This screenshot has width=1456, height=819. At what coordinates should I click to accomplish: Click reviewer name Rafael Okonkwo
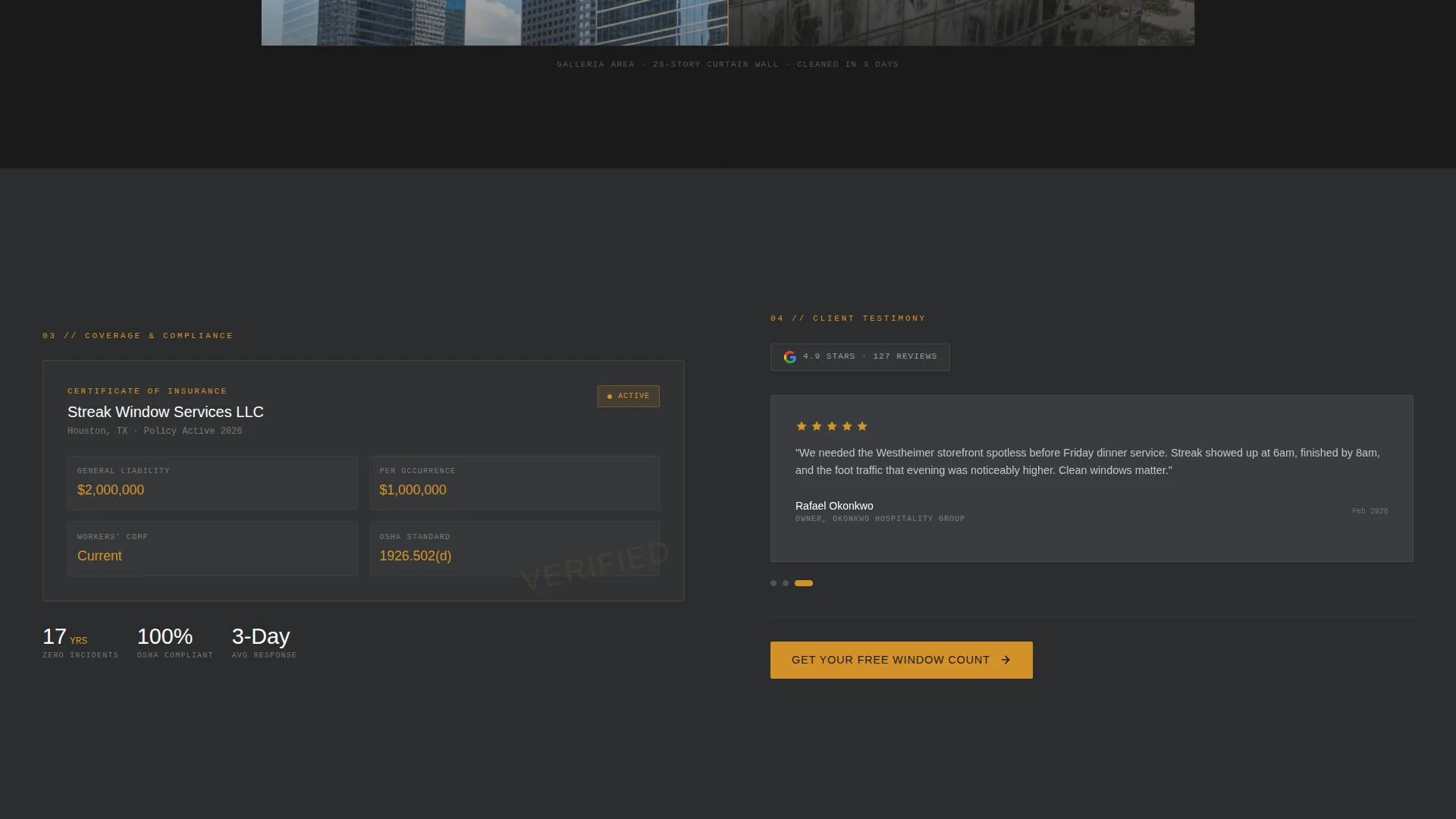coord(834,506)
